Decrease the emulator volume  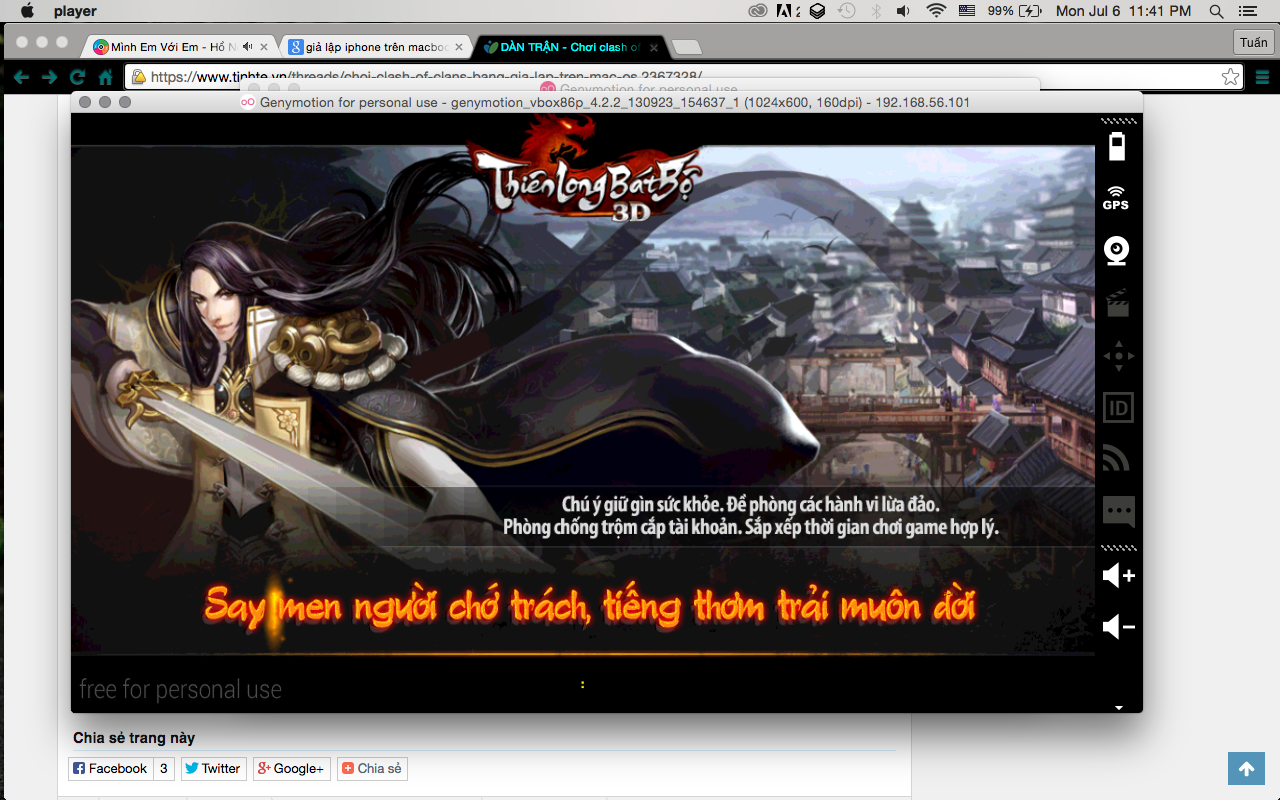[1118, 627]
